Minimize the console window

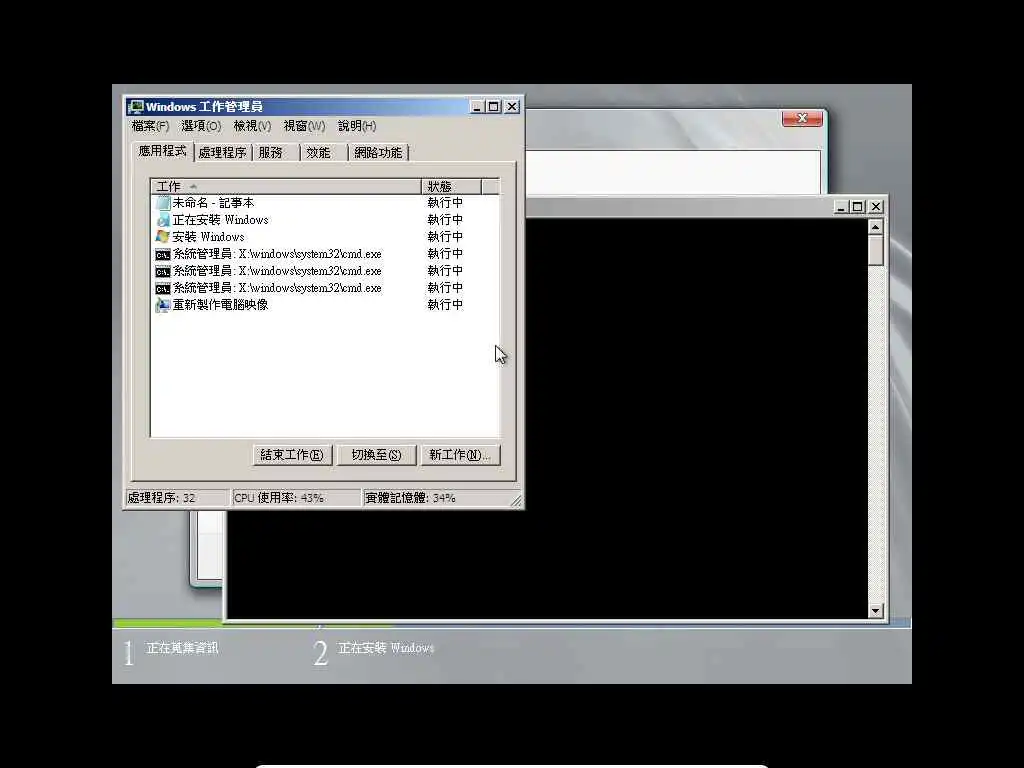(841, 207)
